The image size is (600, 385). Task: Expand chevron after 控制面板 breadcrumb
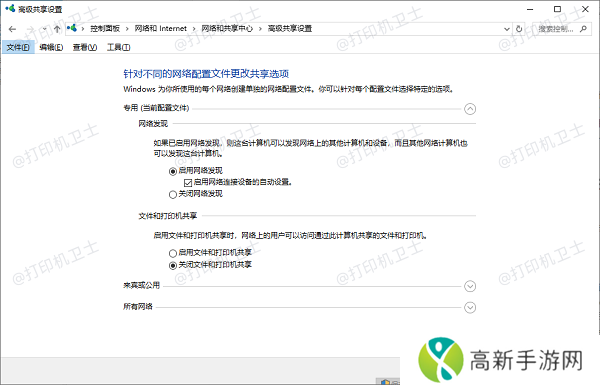127,29
